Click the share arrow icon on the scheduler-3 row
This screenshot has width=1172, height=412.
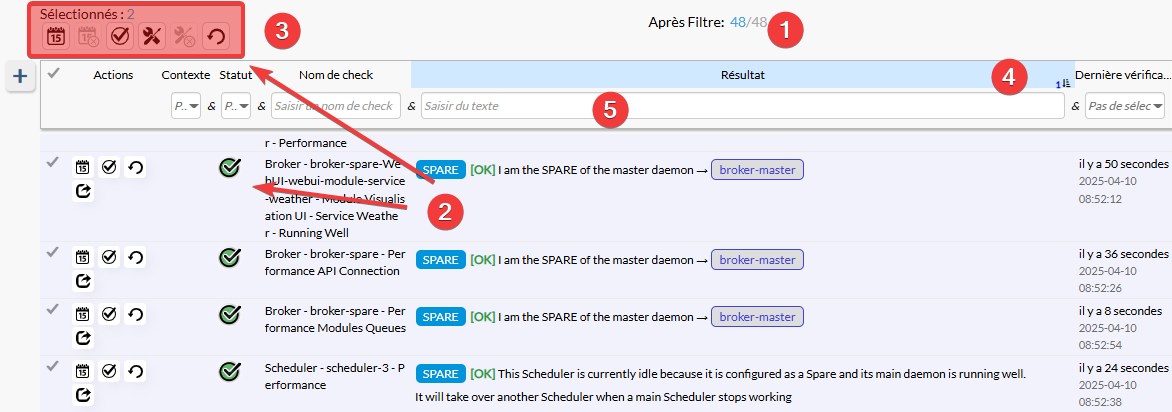click(x=83, y=394)
